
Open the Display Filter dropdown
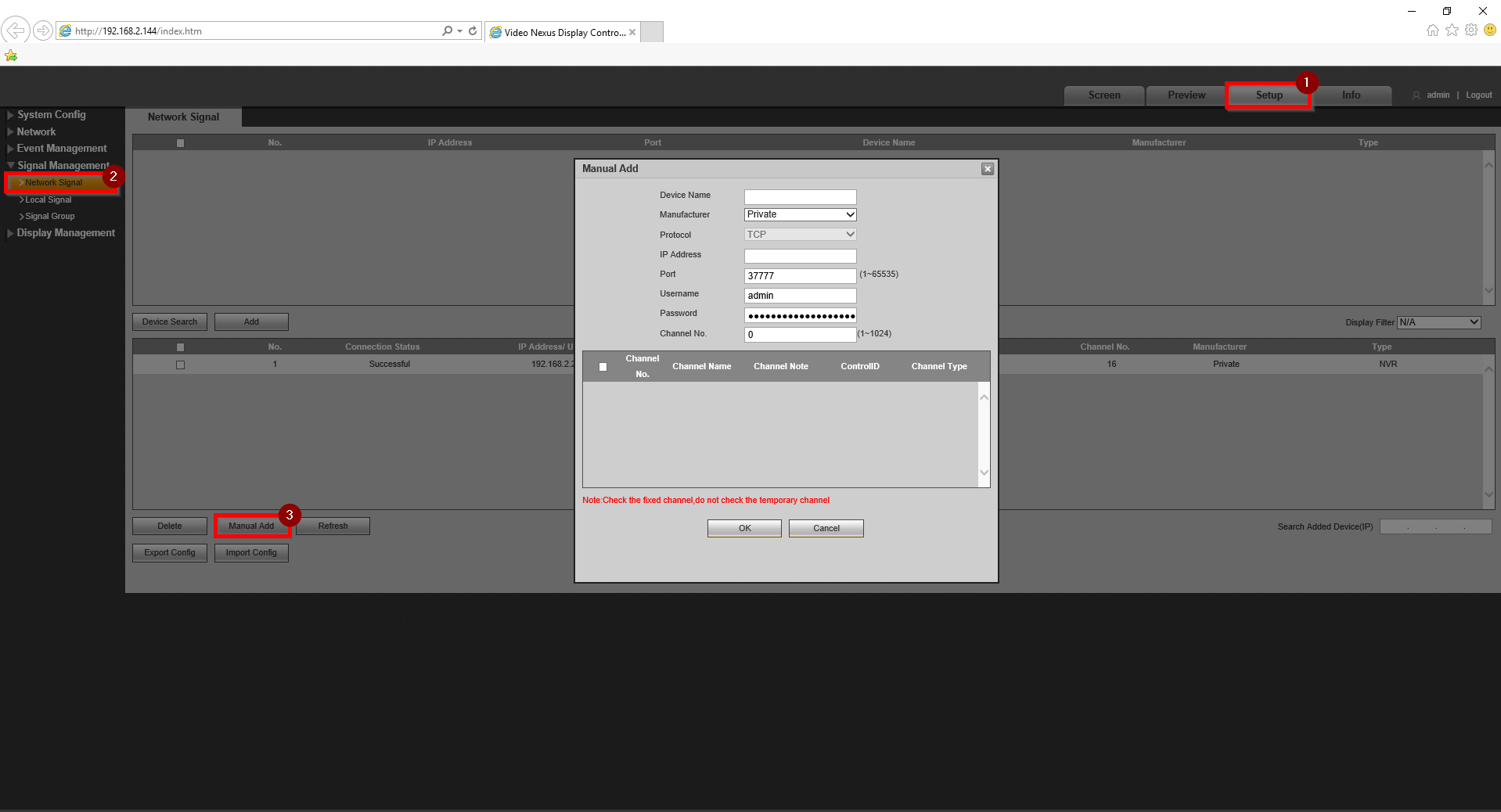pyautogui.click(x=1438, y=322)
